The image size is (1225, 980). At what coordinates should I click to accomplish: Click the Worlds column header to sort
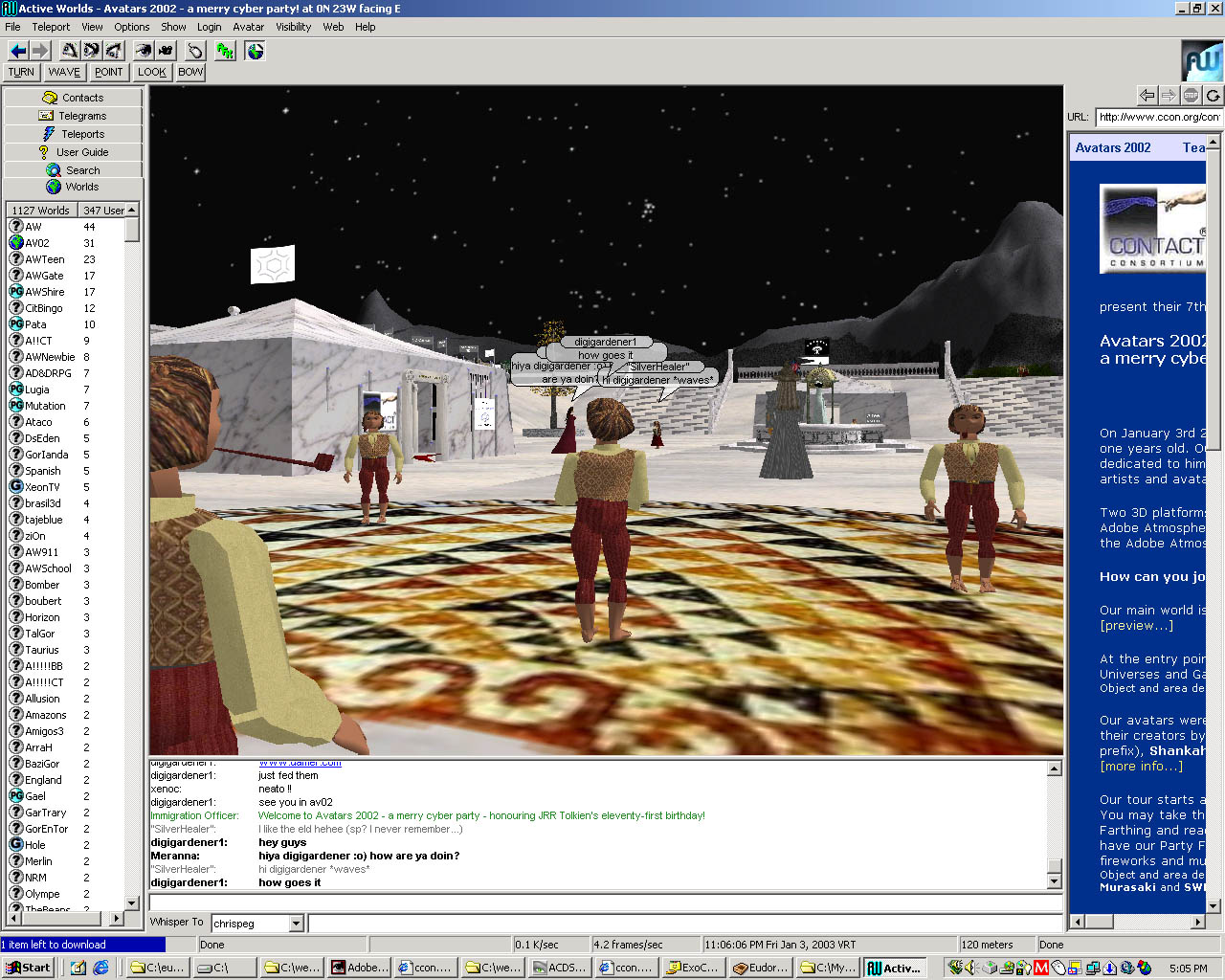click(x=41, y=210)
